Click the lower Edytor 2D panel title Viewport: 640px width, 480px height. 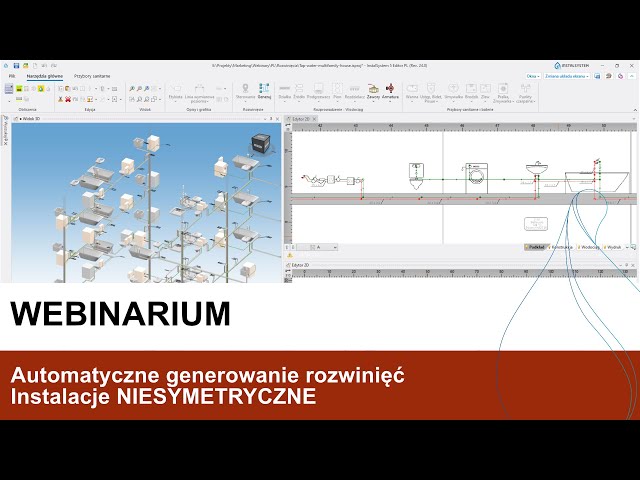[x=300, y=265]
